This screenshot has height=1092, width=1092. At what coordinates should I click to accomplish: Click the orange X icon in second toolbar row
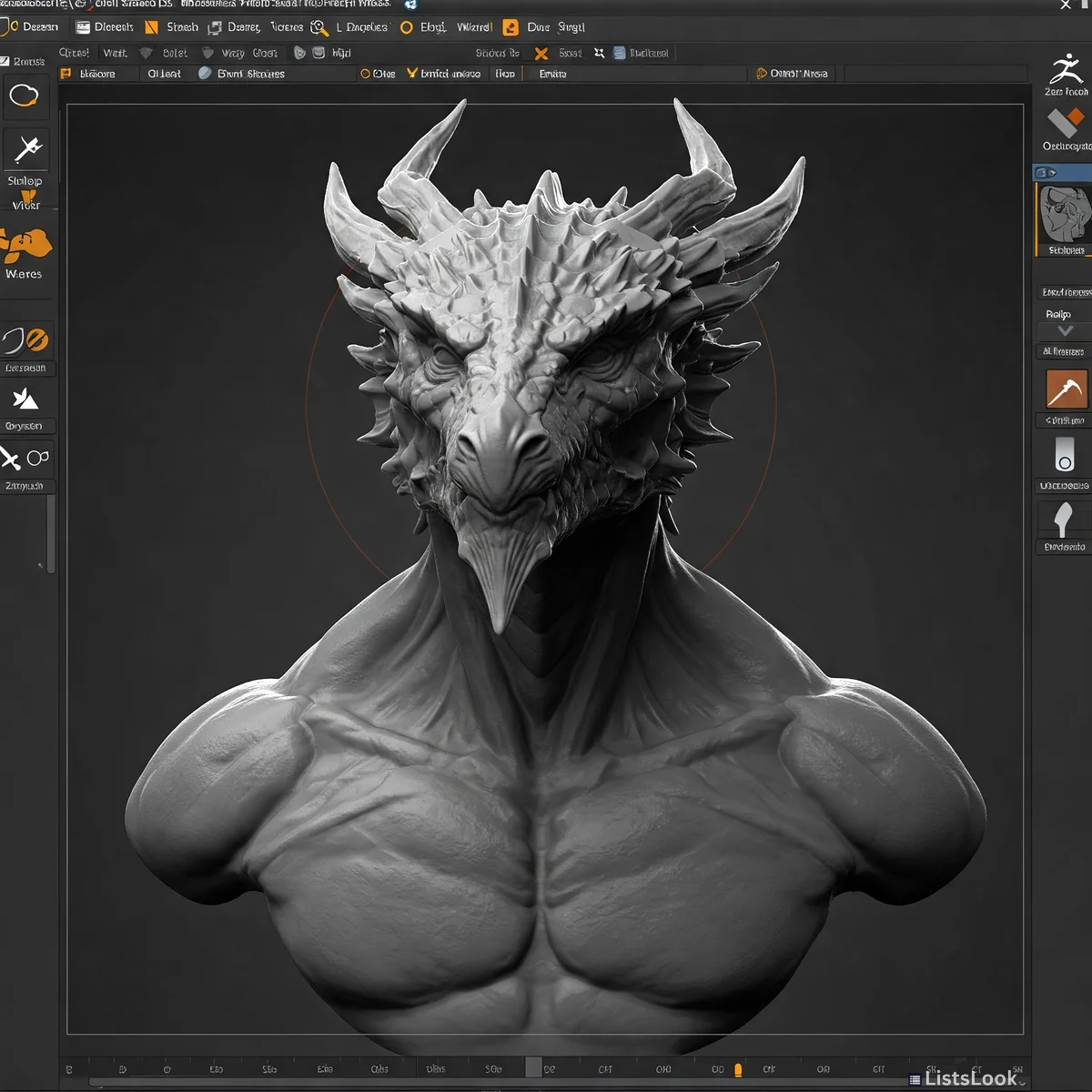point(541,54)
